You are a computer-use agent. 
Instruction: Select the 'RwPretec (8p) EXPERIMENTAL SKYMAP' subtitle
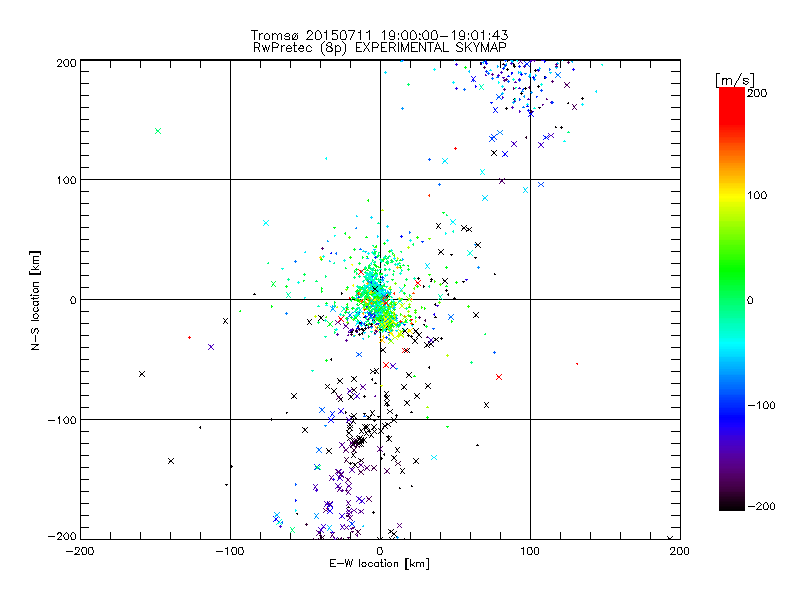[379, 47]
